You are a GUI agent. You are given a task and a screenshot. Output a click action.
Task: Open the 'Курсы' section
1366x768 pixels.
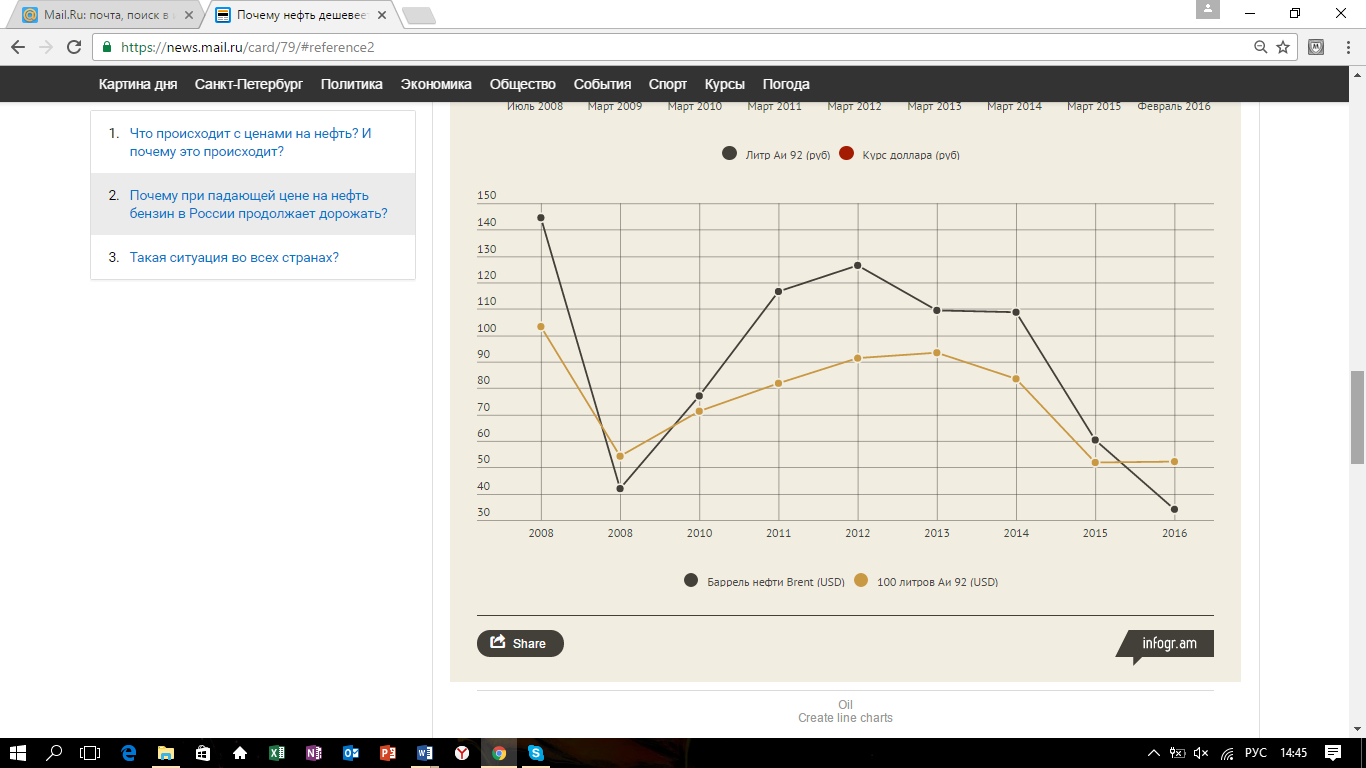click(x=725, y=84)
